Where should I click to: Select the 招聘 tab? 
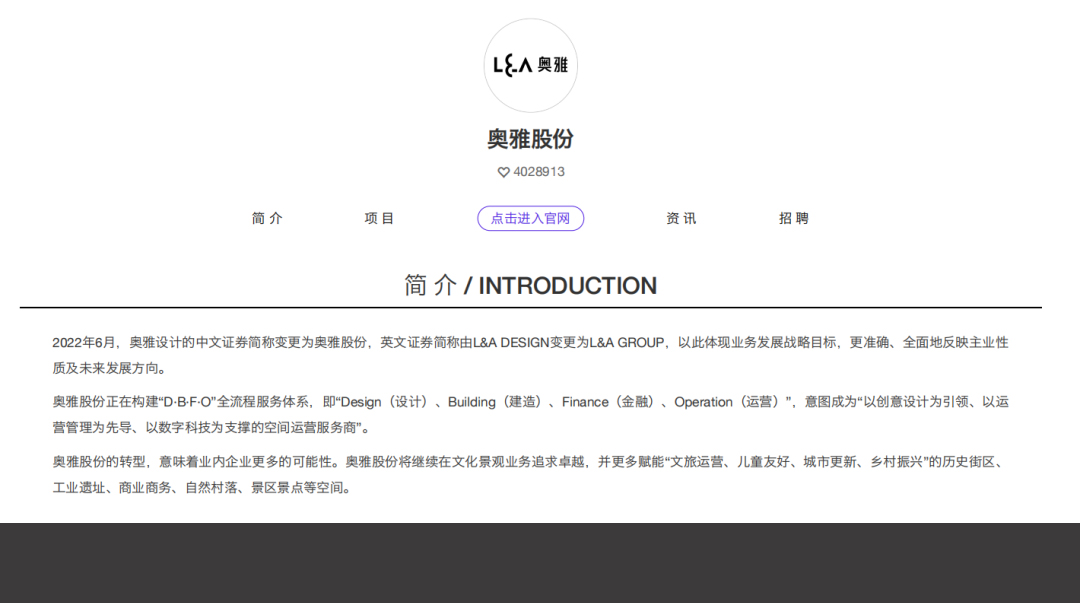(793, 218)
